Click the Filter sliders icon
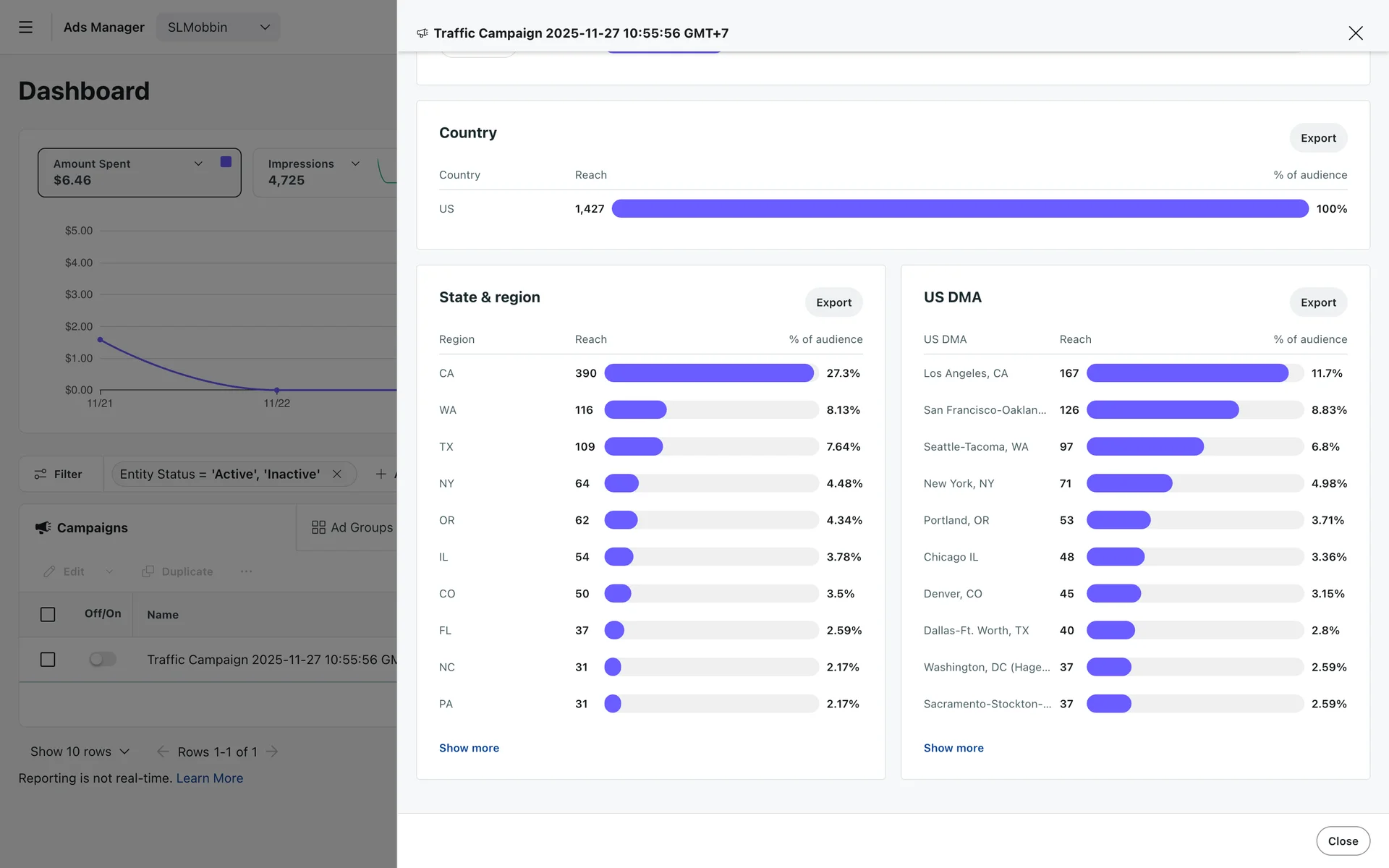 (41, 475)
